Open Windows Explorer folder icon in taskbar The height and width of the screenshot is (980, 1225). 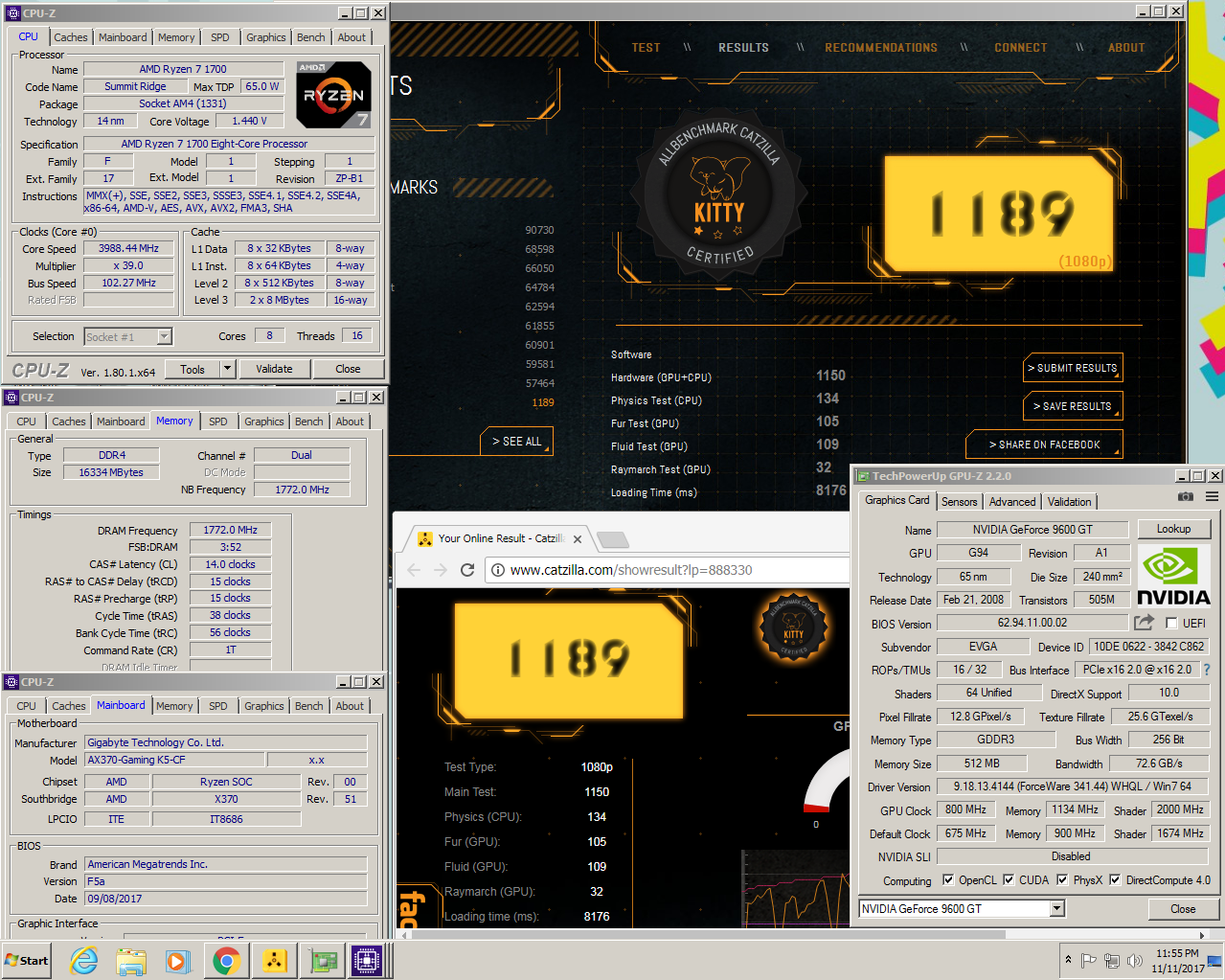[x=131, y=960]
